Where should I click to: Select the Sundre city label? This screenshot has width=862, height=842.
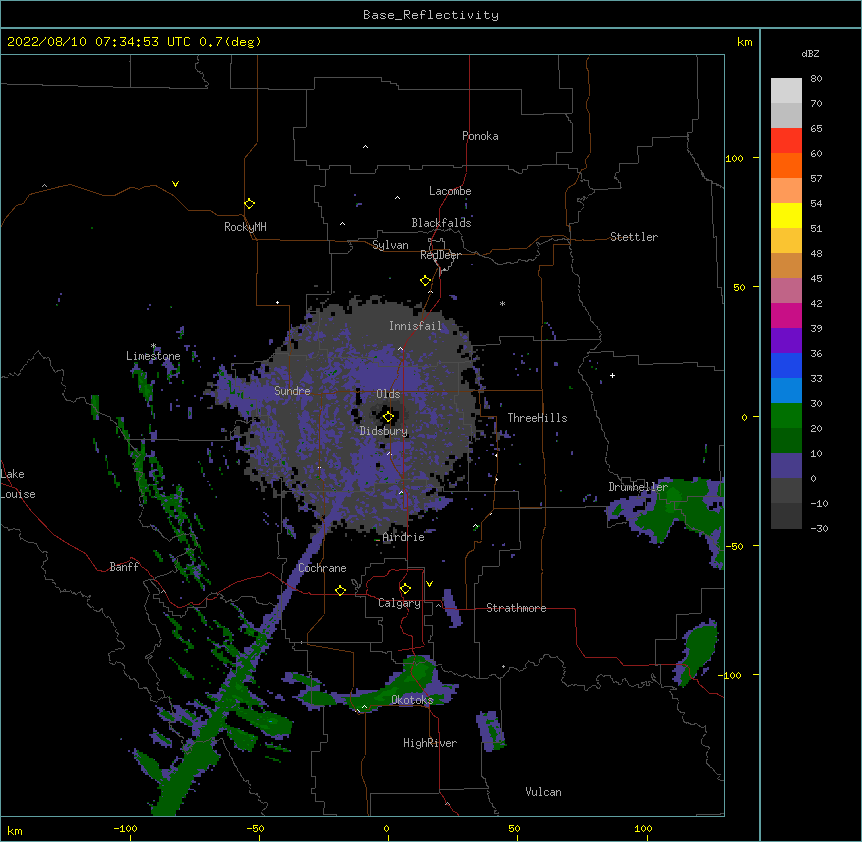point(292,391)
